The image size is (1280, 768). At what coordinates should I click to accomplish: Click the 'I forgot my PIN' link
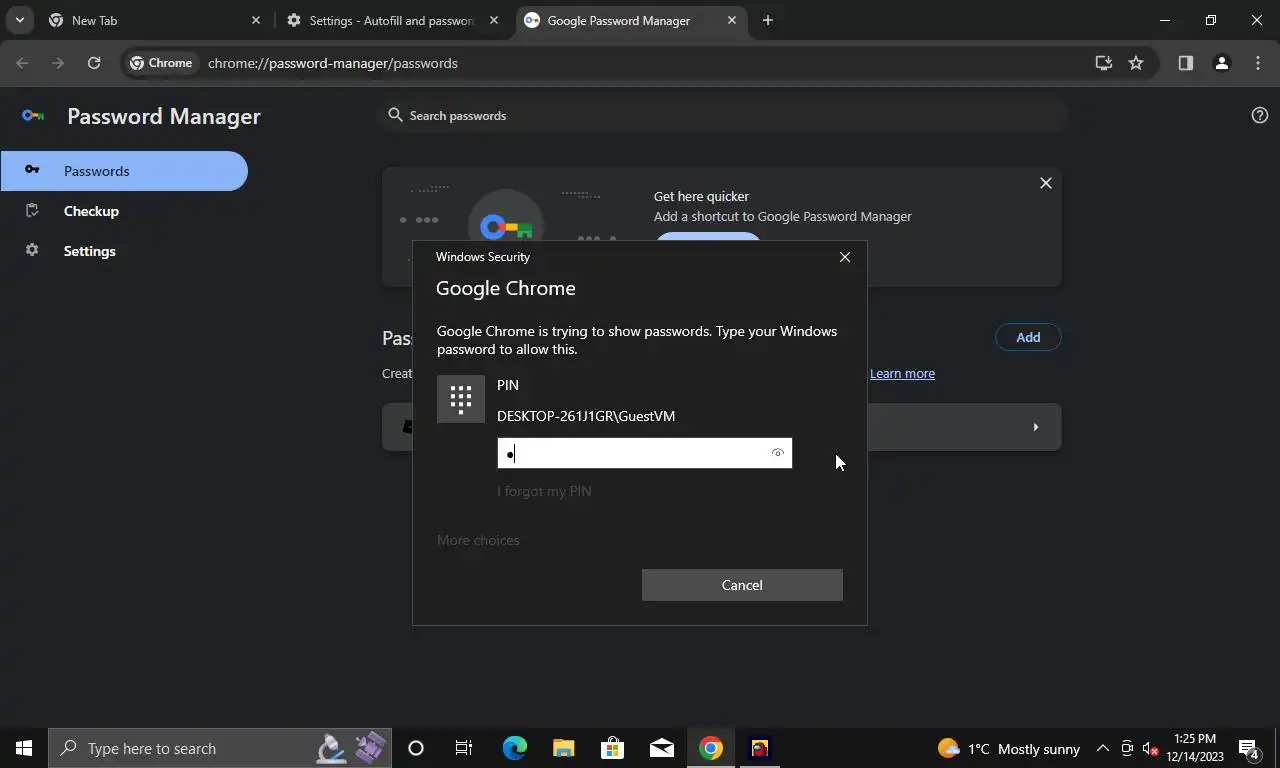pyautogui.click(x=544, y=491)
